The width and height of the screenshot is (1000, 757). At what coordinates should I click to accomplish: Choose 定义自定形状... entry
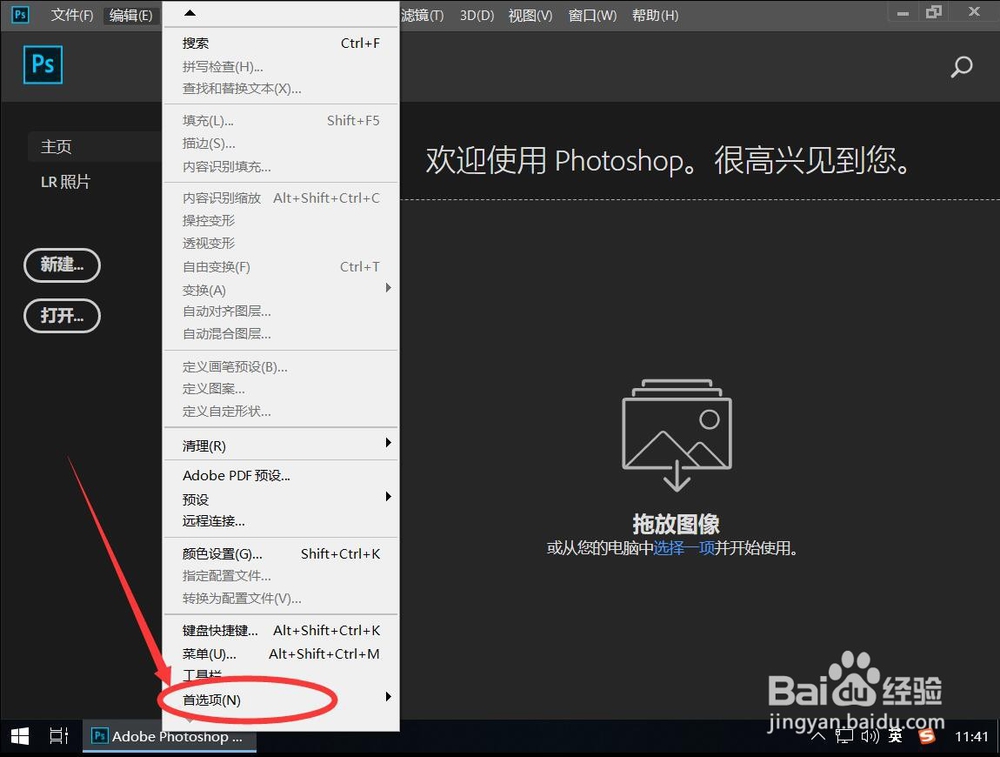[281, 411]
